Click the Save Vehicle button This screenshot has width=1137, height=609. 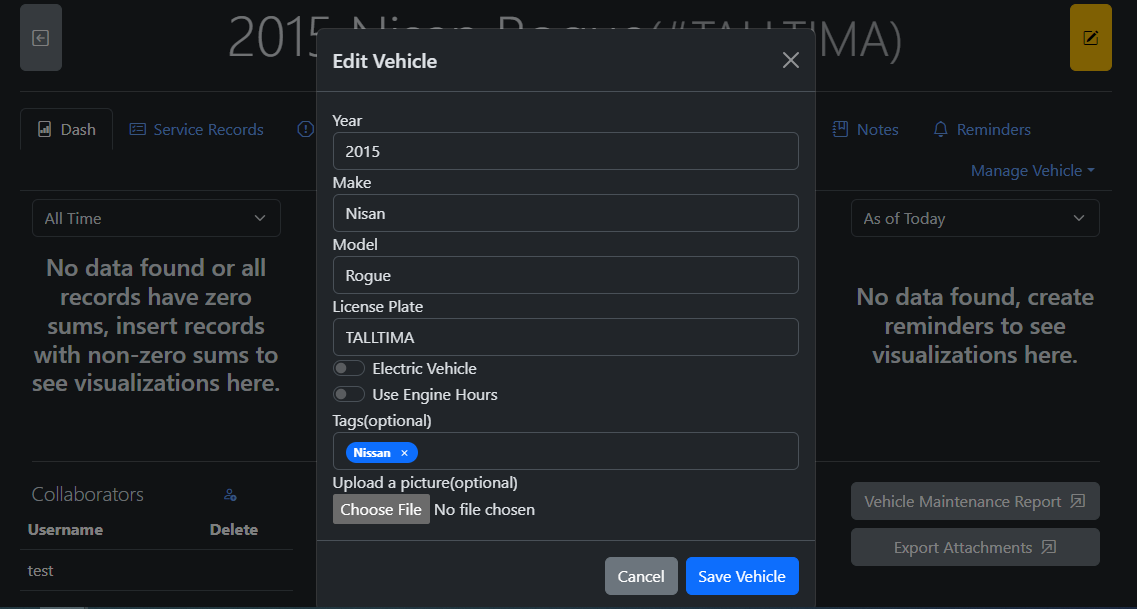(742, 576)
